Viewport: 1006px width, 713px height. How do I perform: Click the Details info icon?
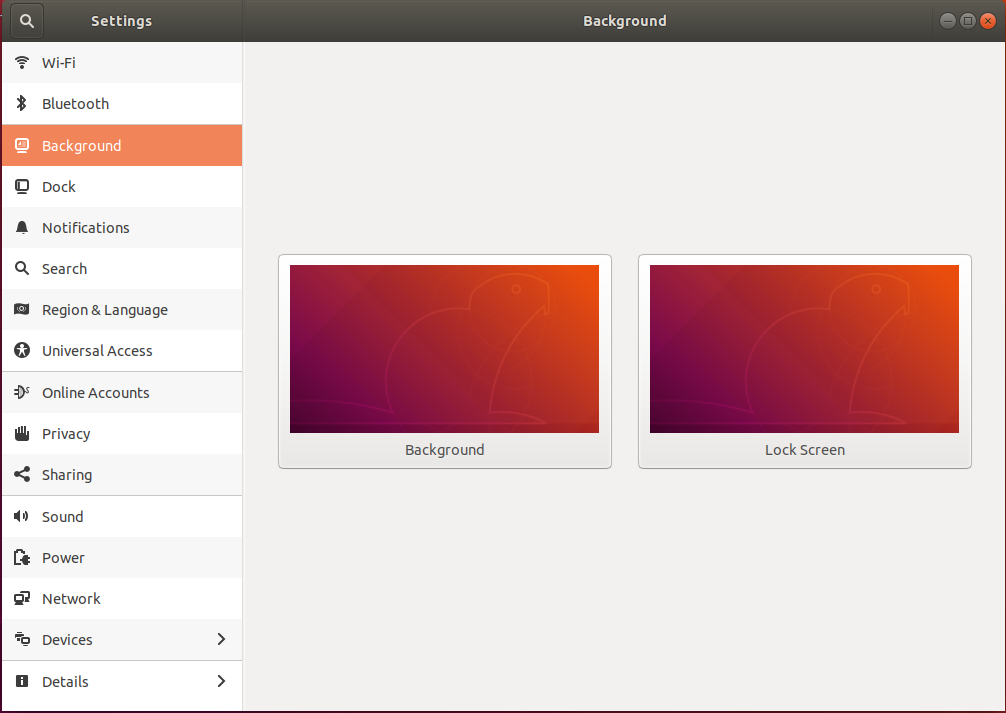click(22, 681)
